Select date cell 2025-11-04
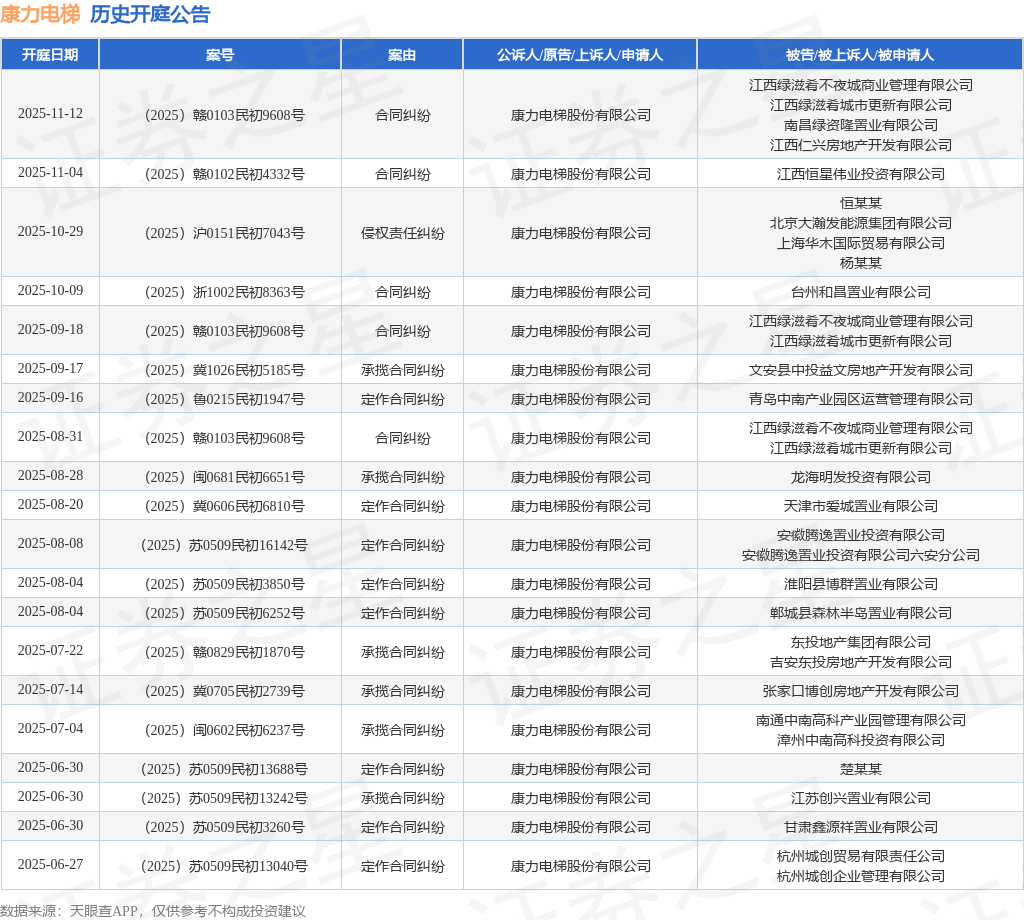1024x920 pixels. pos(50,172)
